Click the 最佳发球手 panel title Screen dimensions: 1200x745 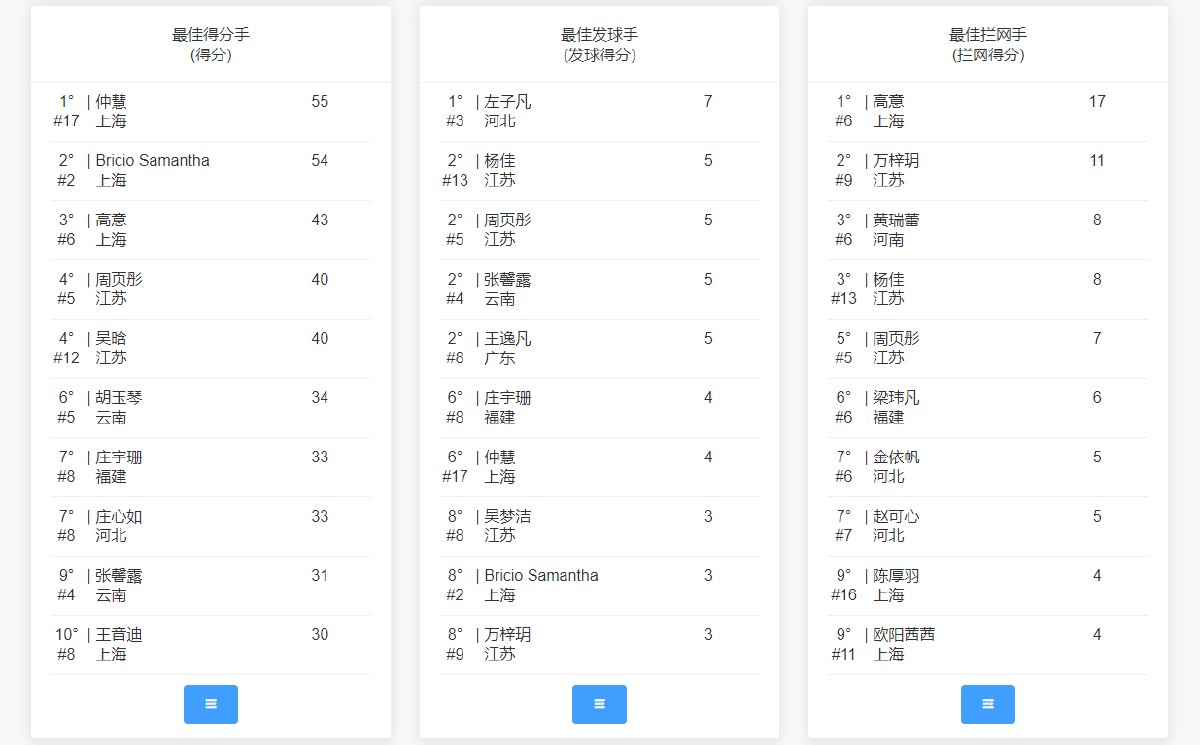tap(599, 35)
